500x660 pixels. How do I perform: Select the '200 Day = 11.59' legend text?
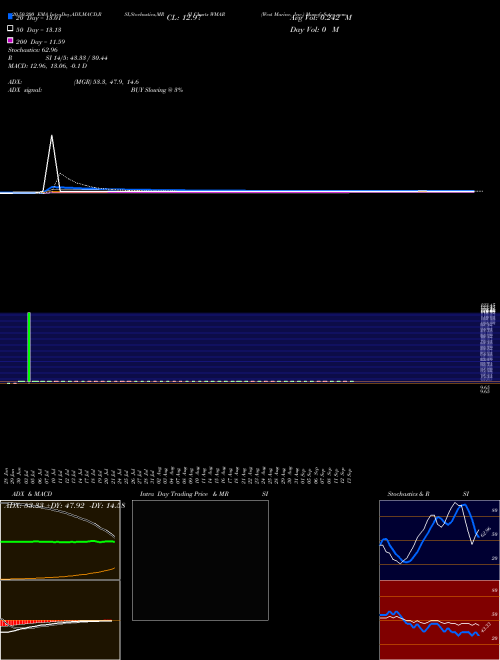point(40,42)
